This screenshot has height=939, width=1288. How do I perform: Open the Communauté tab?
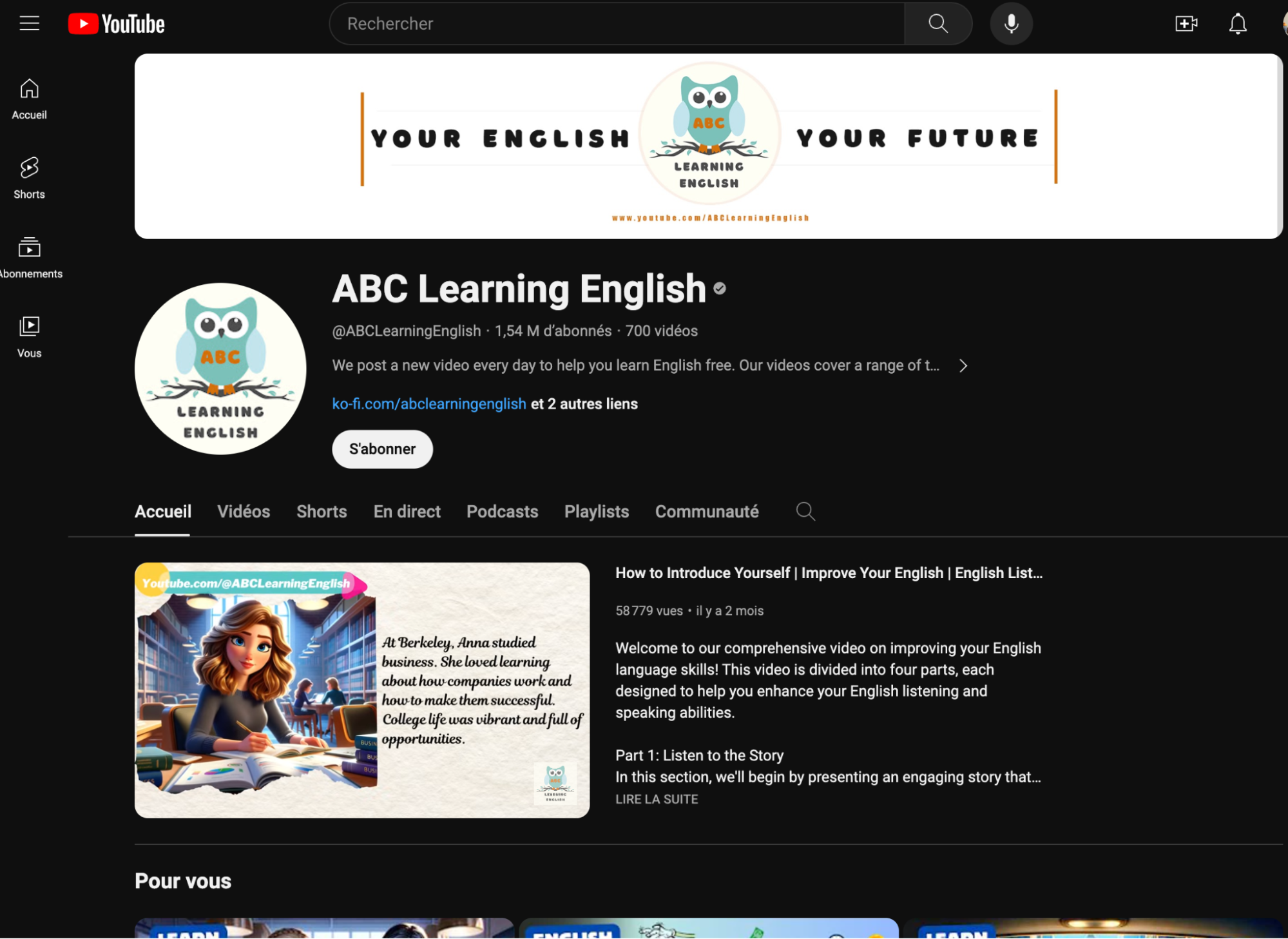[x=706, y=511]
